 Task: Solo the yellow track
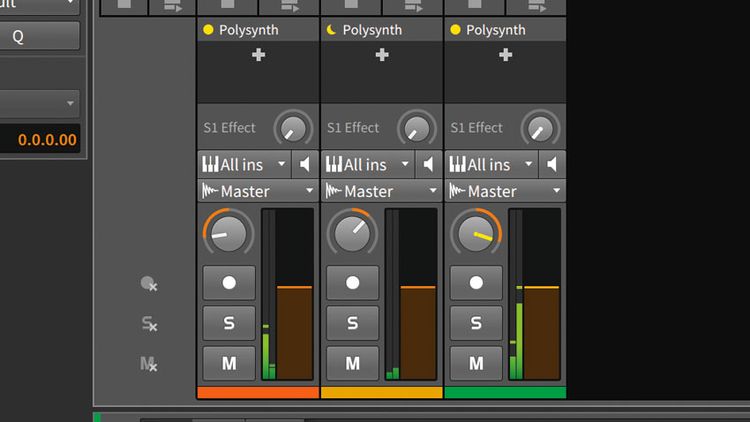(353, 323)
